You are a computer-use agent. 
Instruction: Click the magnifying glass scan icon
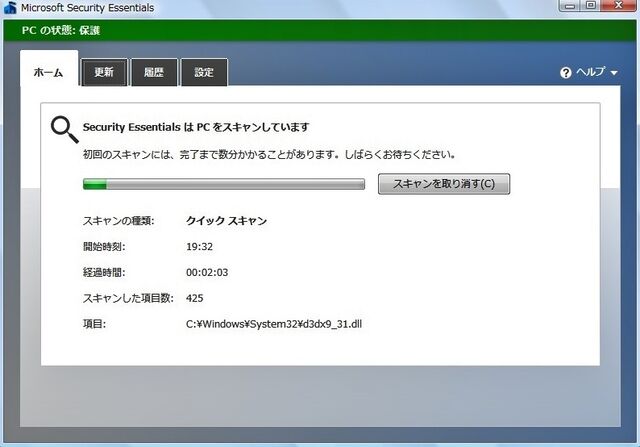64,130
